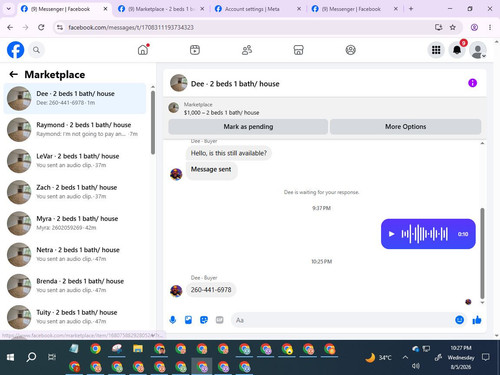Screen dimensions: 500x375
Task: Open Windows taskbar search
Action: pos(31,357)
